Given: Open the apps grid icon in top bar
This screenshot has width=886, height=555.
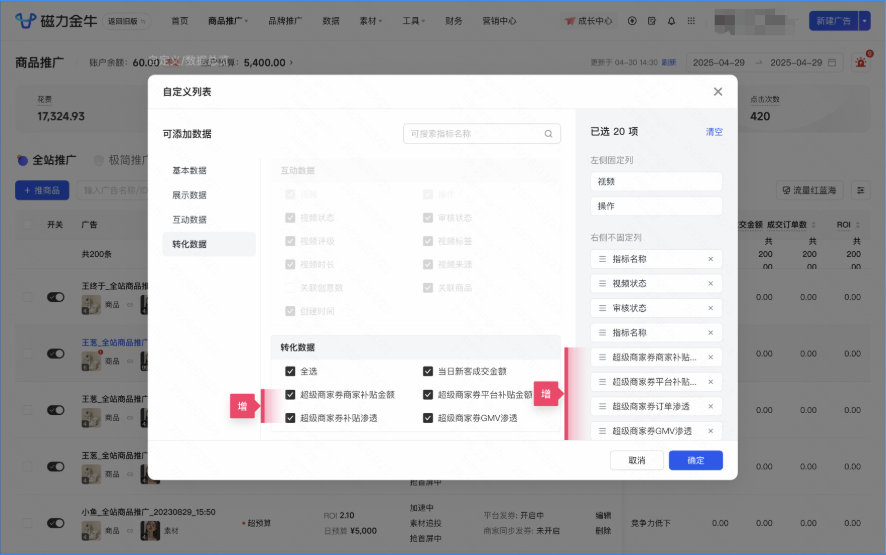Looking at the screenshot, I should (691, 21).
